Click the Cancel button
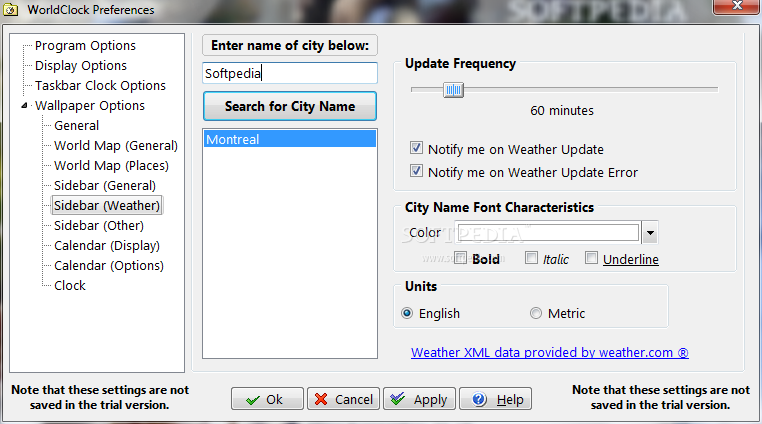The height and width of the screenshot is (424, 762). tap(344, 399)
